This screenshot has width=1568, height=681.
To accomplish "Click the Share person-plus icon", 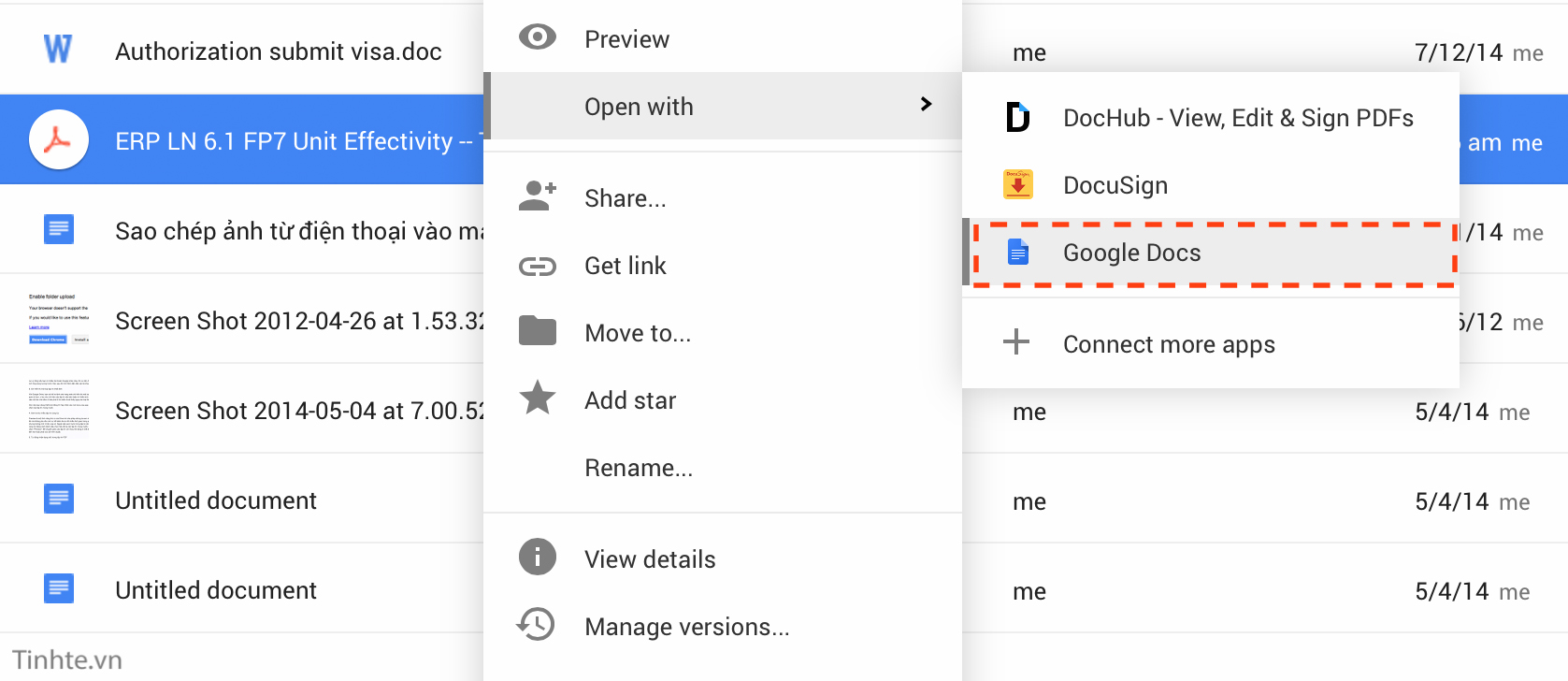I will [x=538, y=196].
